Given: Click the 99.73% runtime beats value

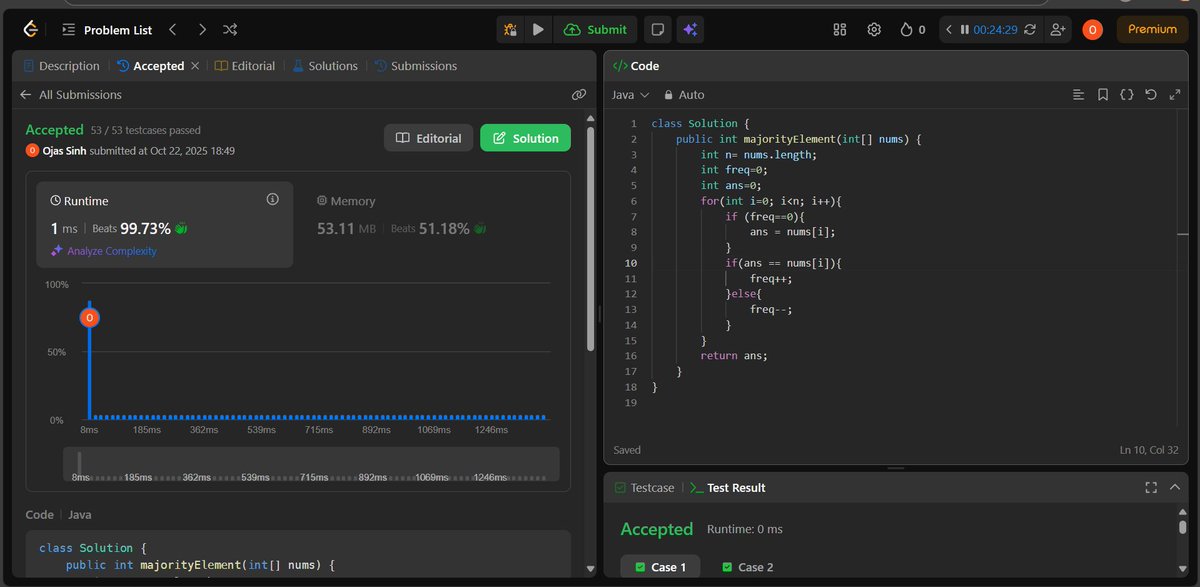Looking at the screenshot, I should (145, 229).
